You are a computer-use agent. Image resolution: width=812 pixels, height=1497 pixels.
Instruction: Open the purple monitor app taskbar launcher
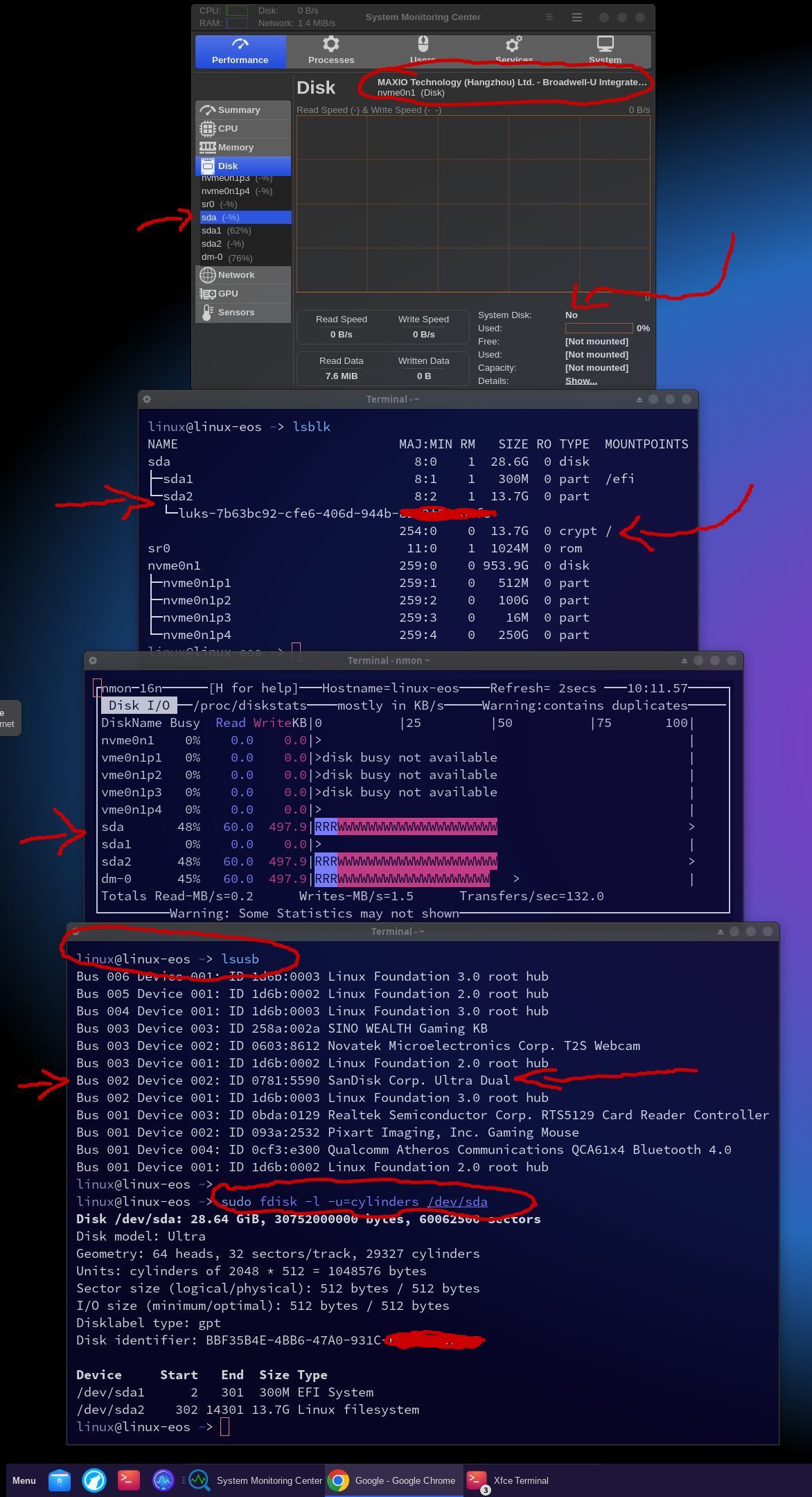point(164,1480)
